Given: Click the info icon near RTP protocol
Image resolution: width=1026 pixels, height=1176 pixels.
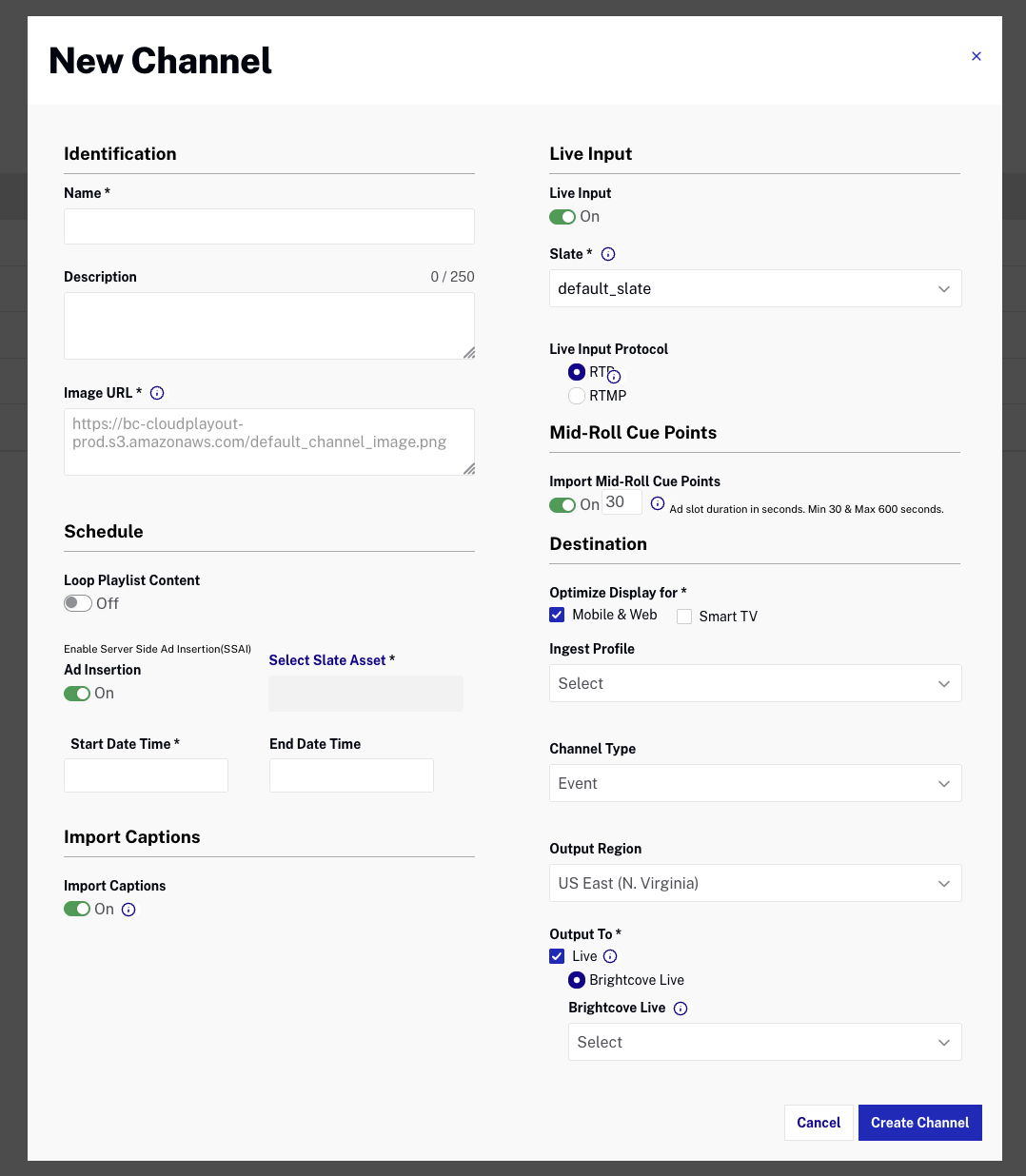Looking at the screenshot, I should click(x=613, y=375).
